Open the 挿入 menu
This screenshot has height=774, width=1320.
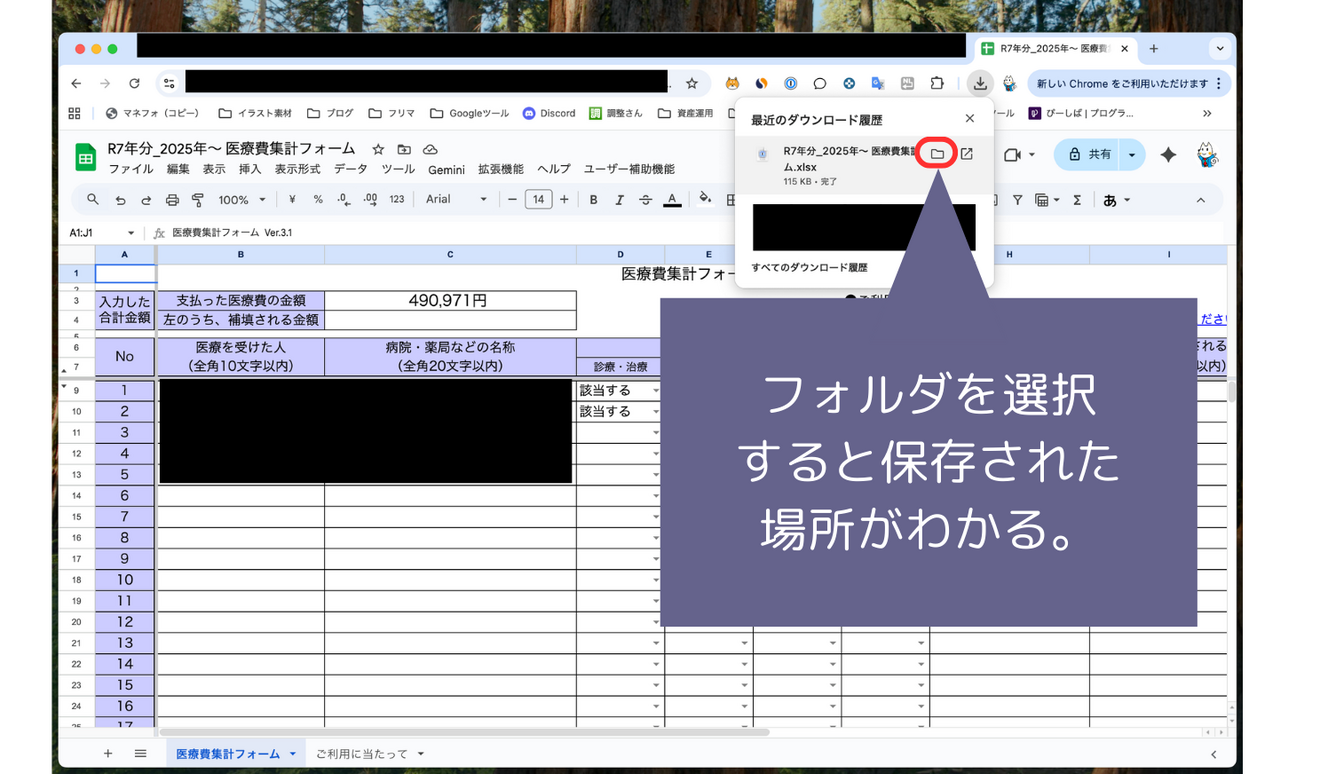250,169
